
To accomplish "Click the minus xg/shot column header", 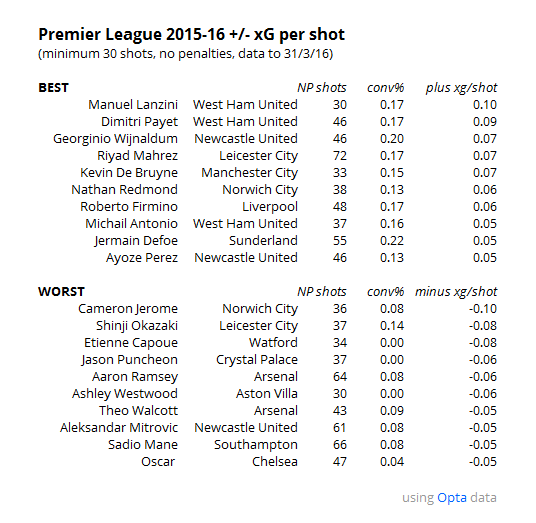I will click(x=456, y=292).
